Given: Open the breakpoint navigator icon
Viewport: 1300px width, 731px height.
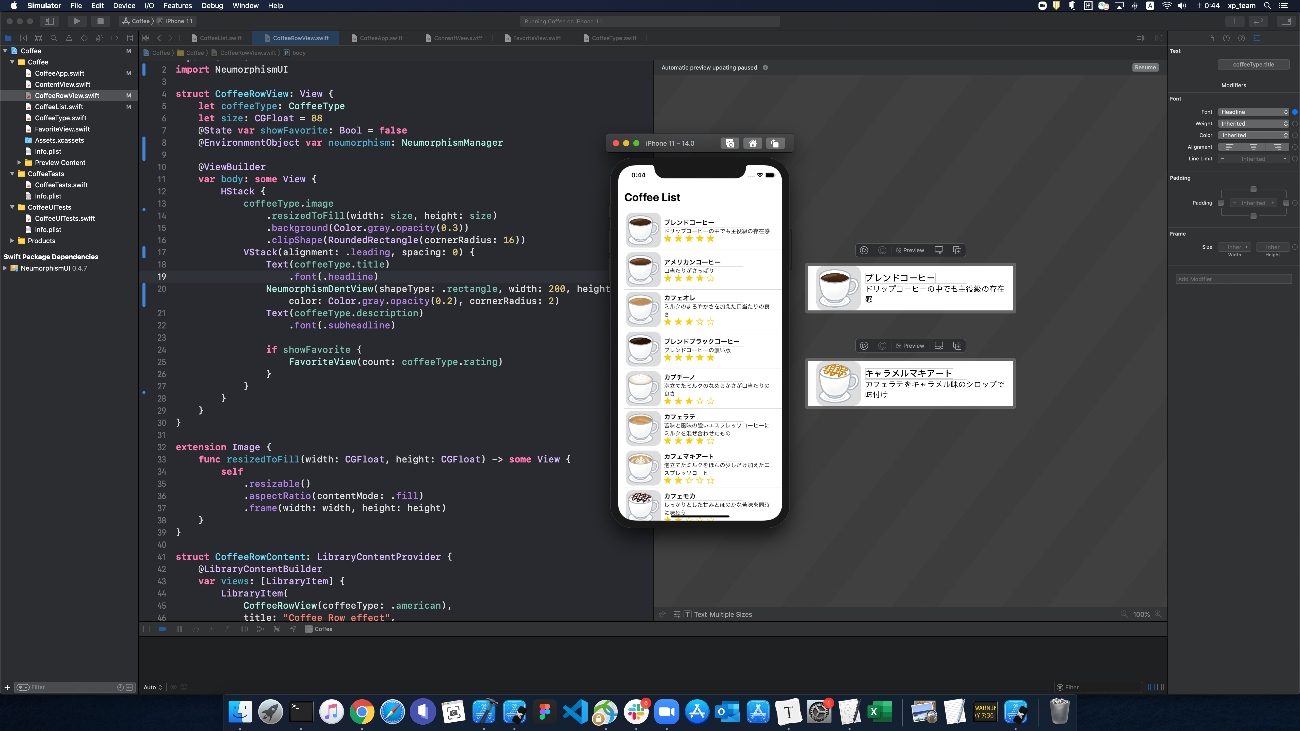Looking at the screenshot, I should [x=114, y=37].
